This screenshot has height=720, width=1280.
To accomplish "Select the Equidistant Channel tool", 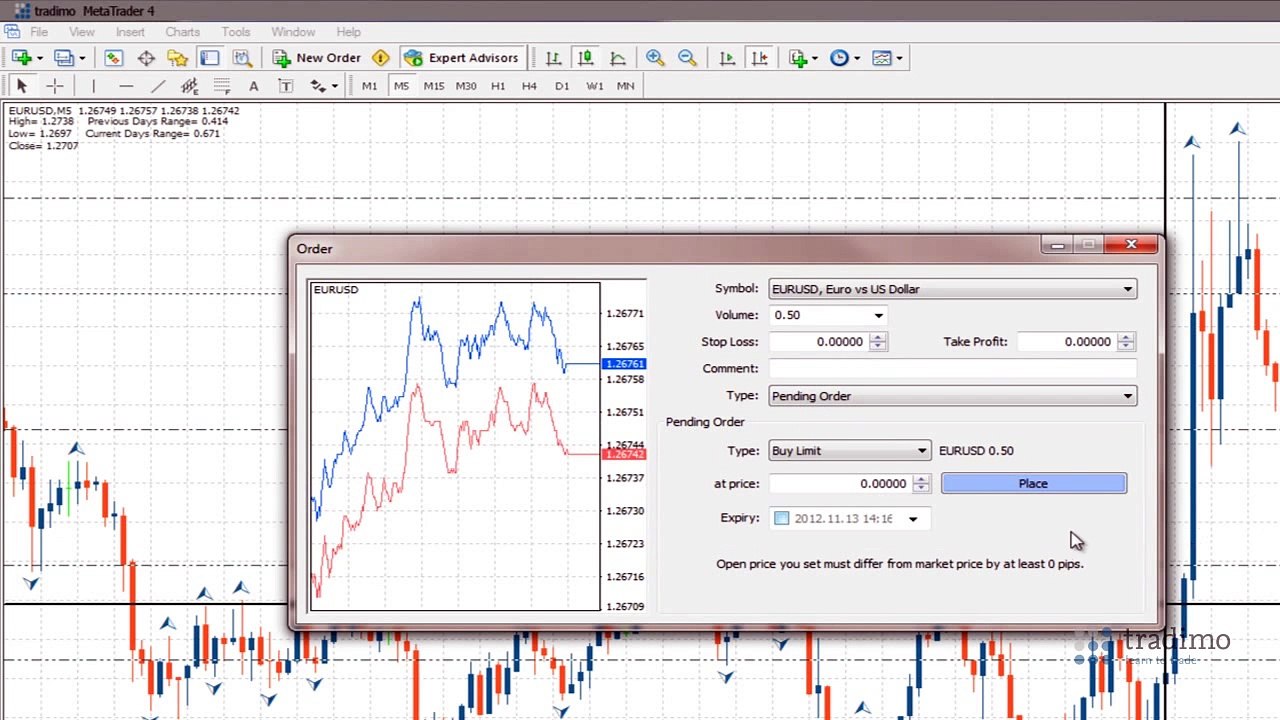I will coord(189,86).
